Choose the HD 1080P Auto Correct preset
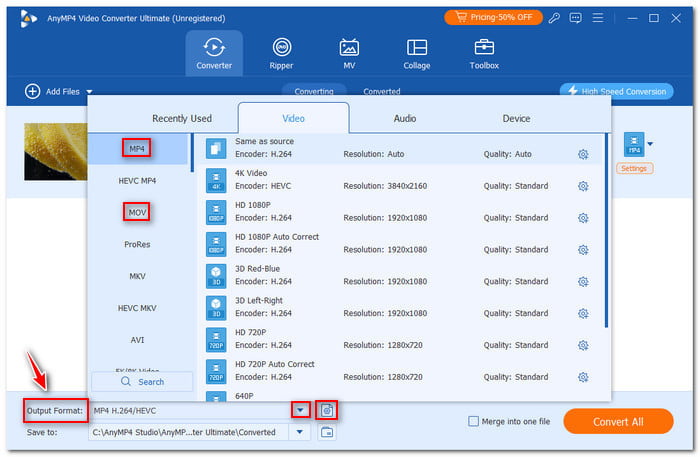The height and width of the screenshot is (457, 700). pos(400,243)
